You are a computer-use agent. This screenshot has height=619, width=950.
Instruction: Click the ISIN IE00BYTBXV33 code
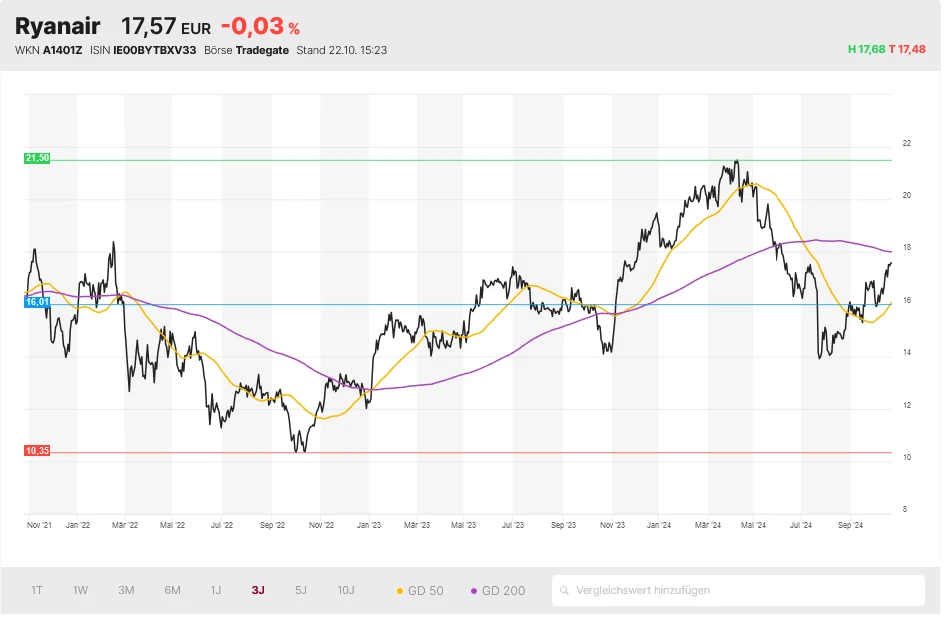click(157, 50)
